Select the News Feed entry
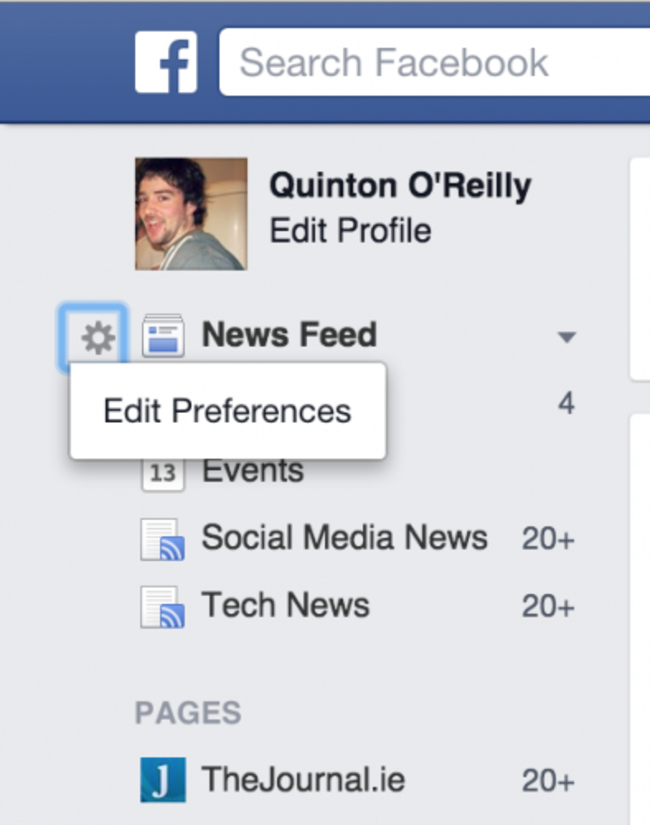The height and width of the screenshot is (825, 650). [x=288, y=335]
